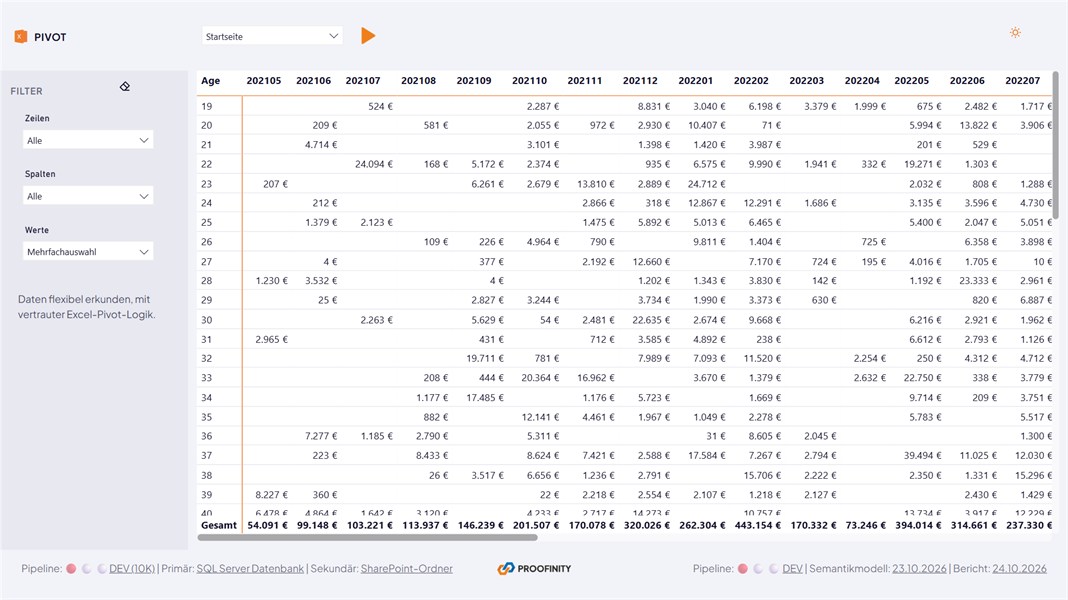Click the 8.227 € cell in row 39
This screenshot has width=1068, height=600.
[x=272, y=495]
